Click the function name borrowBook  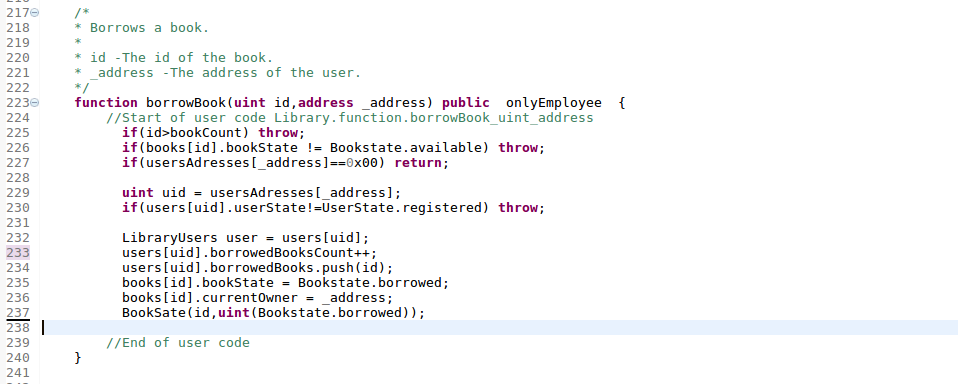pos(186,103)
